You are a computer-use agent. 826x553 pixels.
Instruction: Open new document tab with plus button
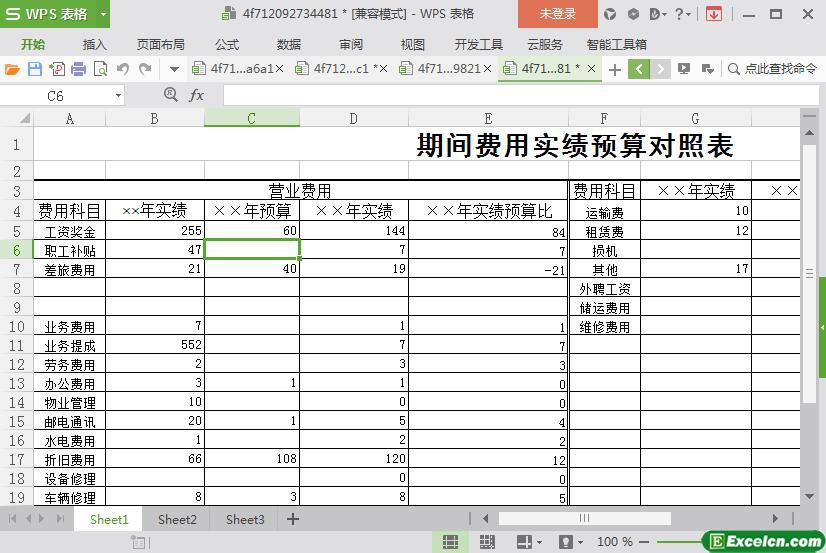pos(615,69)
